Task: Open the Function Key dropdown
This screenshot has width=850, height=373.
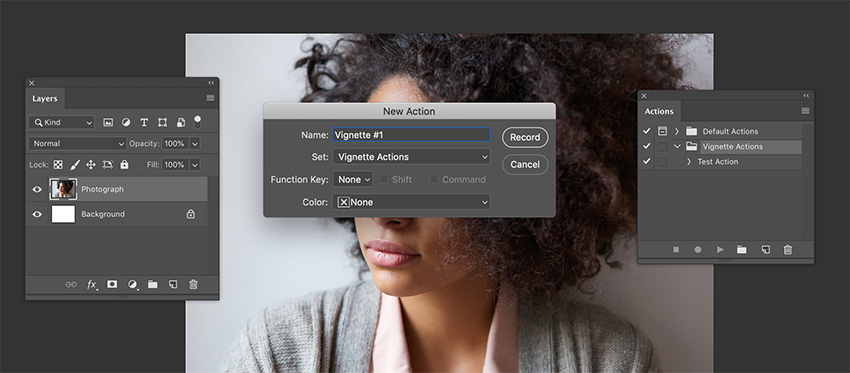Action: click(353, 179)
